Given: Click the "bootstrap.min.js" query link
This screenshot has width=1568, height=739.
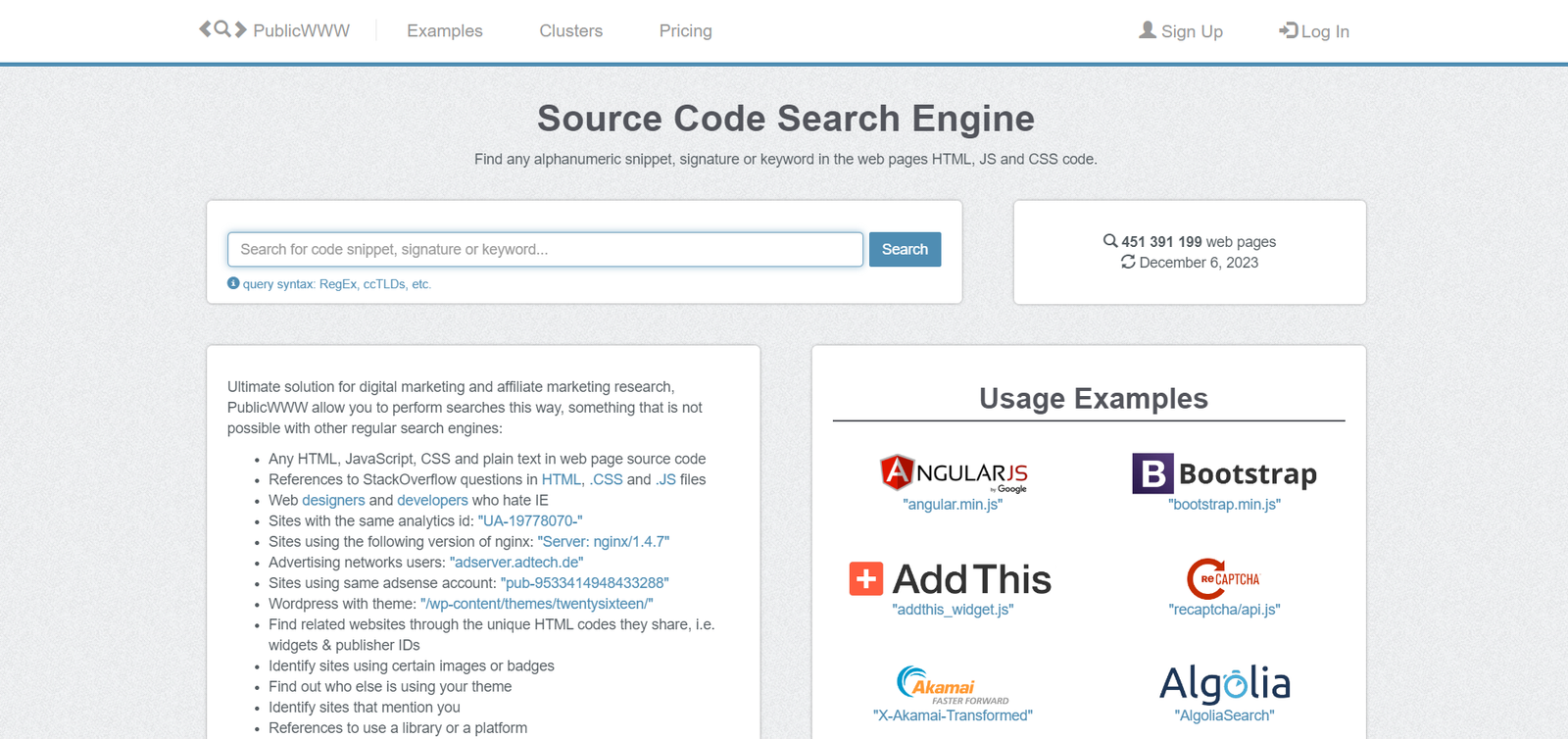Looking at the screenshot, I should pyautogui.click(x=1224, y=505).
